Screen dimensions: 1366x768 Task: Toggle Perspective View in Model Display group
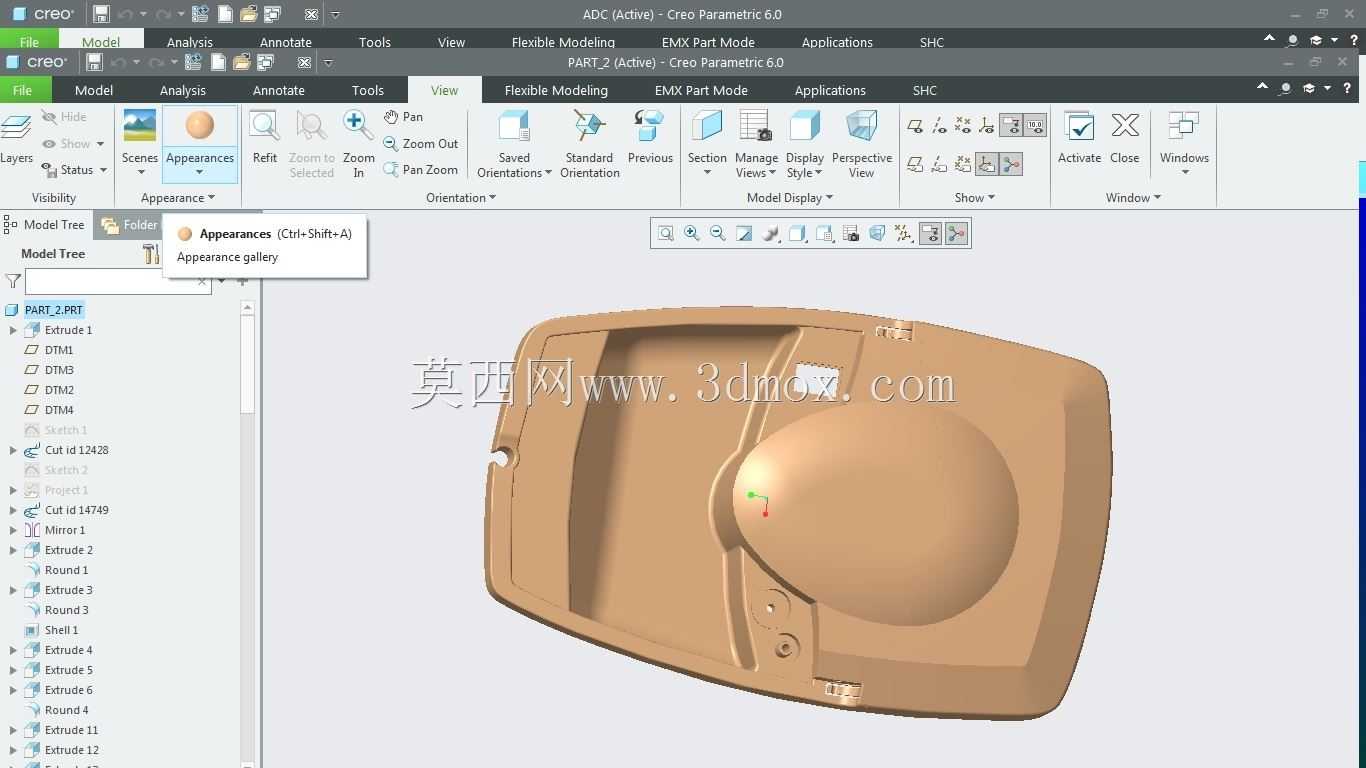point(861,144)
